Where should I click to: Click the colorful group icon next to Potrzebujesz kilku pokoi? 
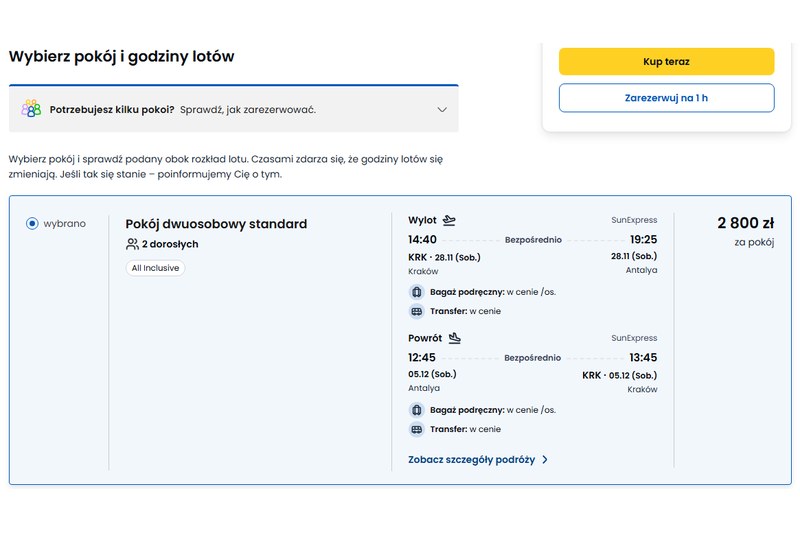coord(31,109)
